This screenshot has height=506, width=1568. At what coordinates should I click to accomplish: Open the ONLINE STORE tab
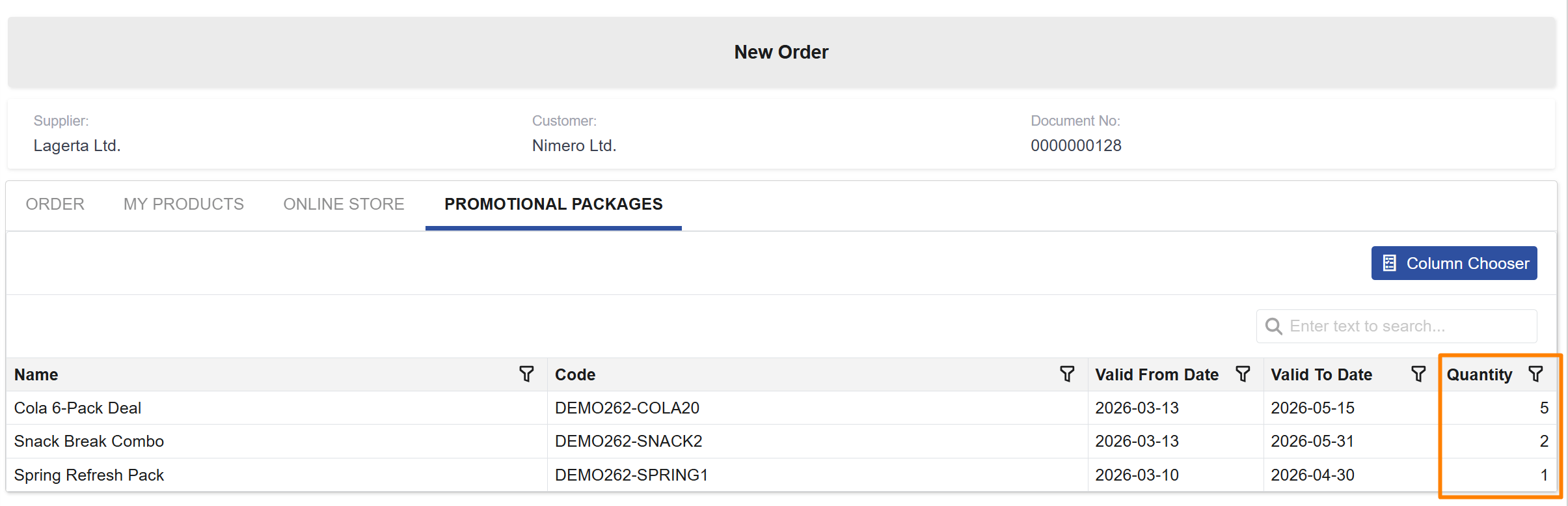click(x=344, y=204)
